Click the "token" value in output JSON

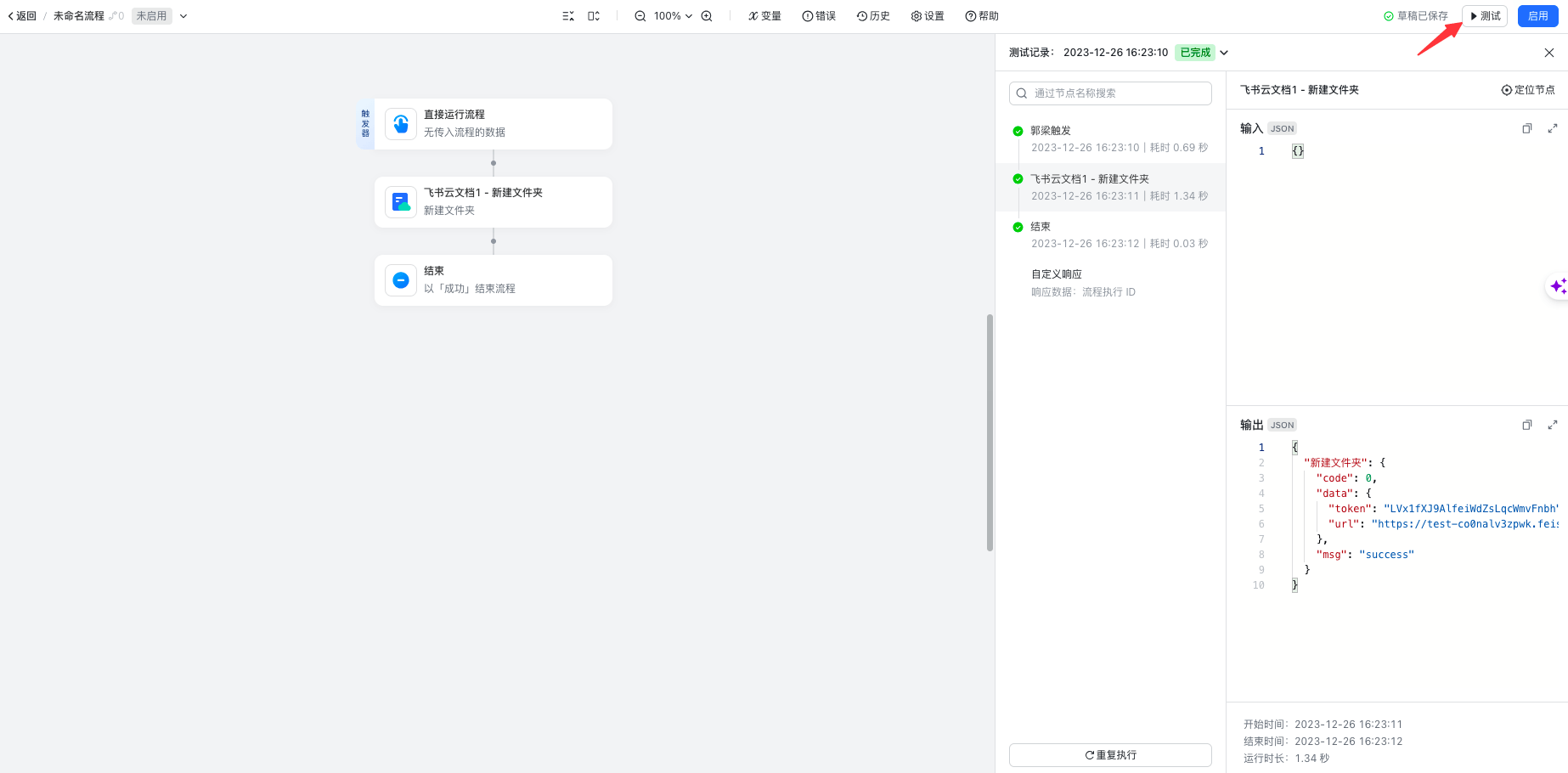[x=1470, y=509]
